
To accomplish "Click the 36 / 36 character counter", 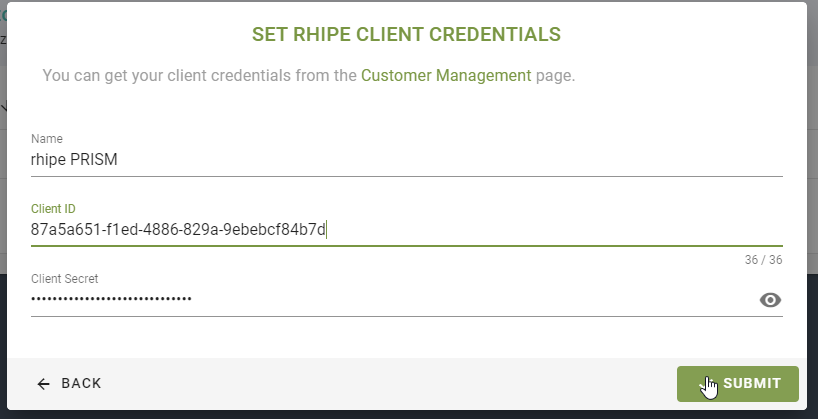I will coord(763,260).
